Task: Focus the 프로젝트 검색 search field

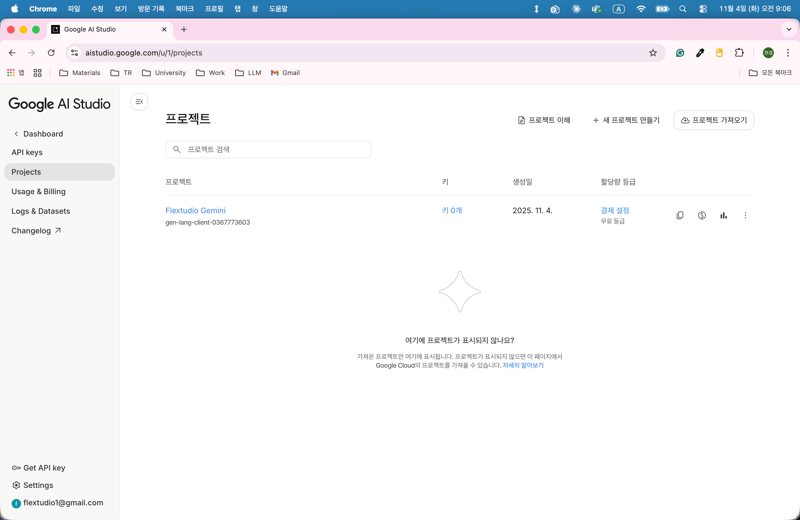Action: 268,150
